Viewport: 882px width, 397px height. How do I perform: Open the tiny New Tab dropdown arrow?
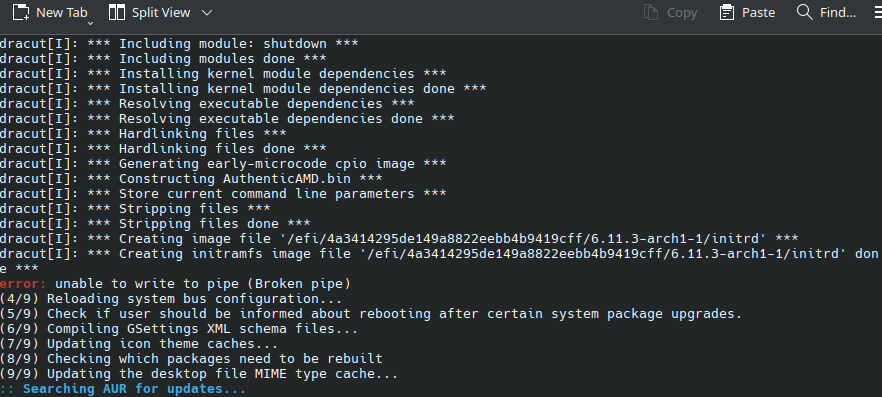[x=90, y=24]
